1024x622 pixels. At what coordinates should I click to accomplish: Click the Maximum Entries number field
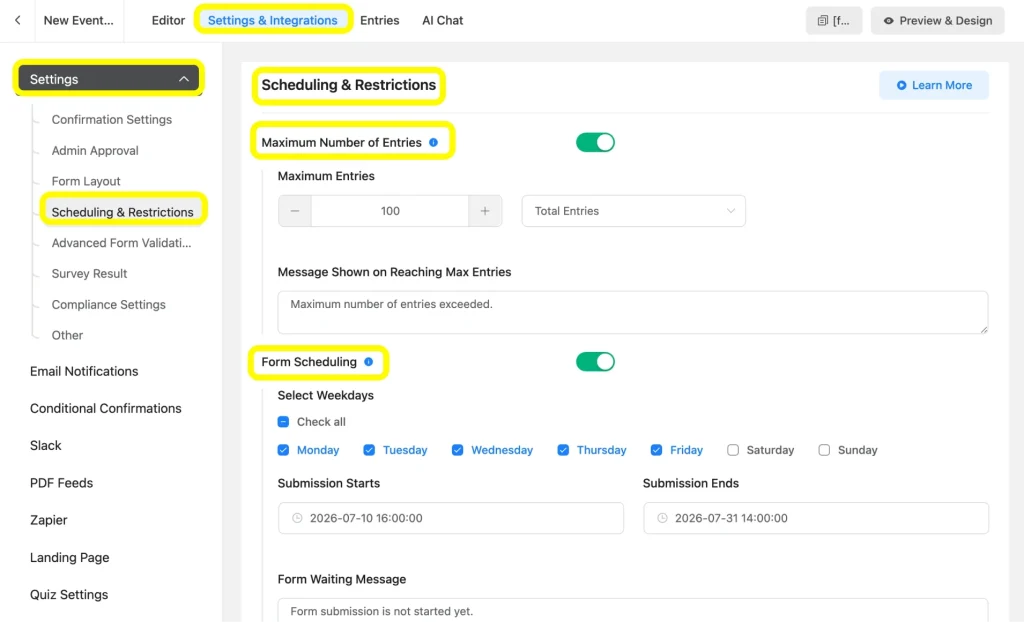pyautogui.click(x=390, y=211)
